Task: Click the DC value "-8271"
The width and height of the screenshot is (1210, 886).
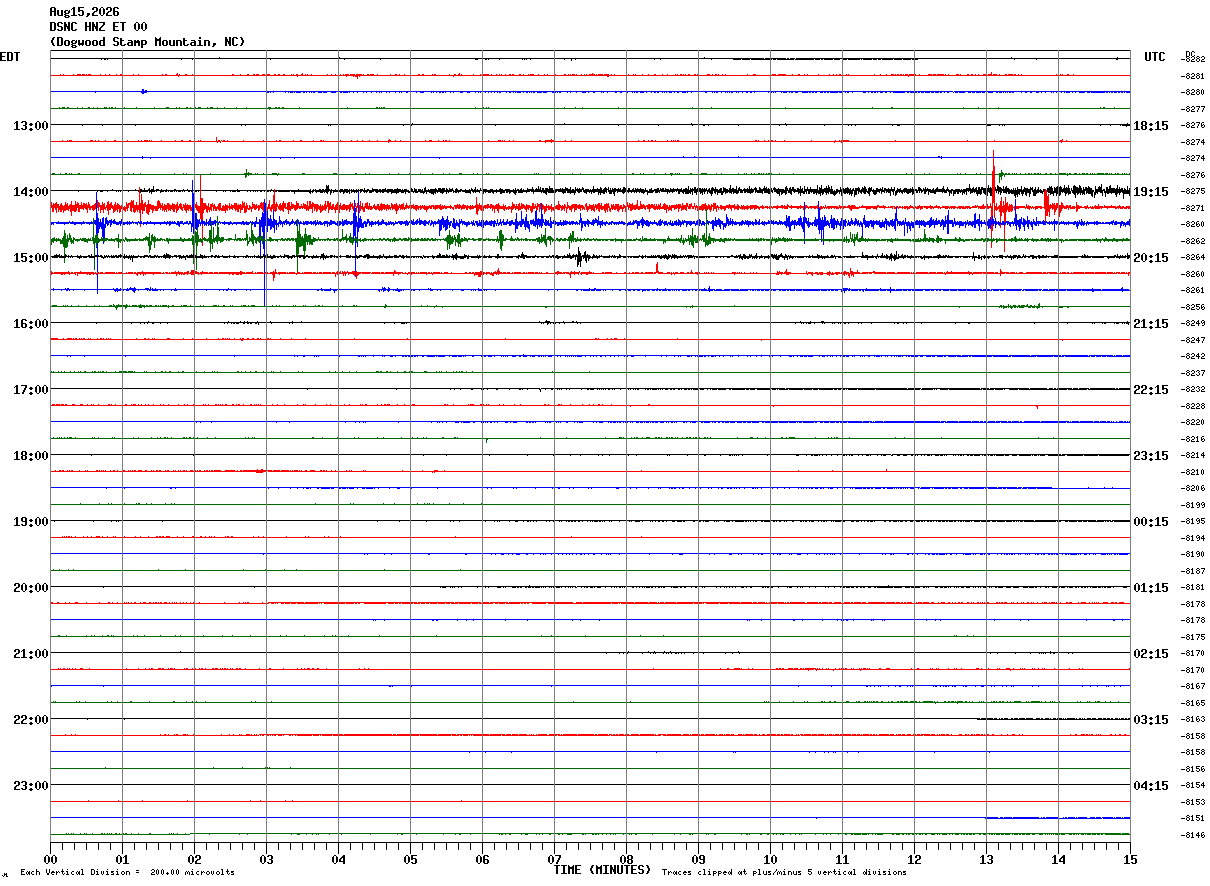Action: coord(1194,208)
